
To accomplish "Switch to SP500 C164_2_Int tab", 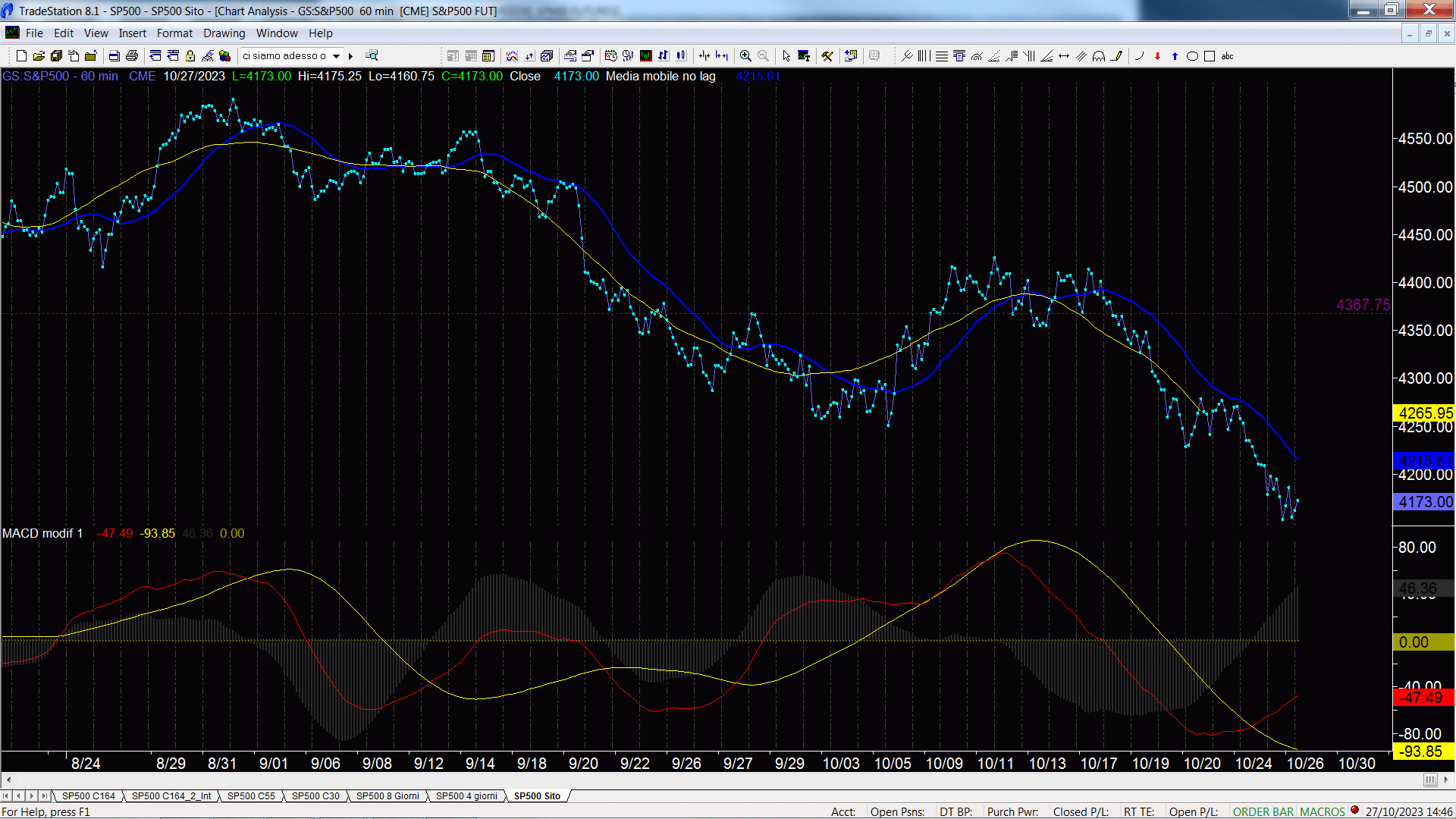I will [171, 796].
